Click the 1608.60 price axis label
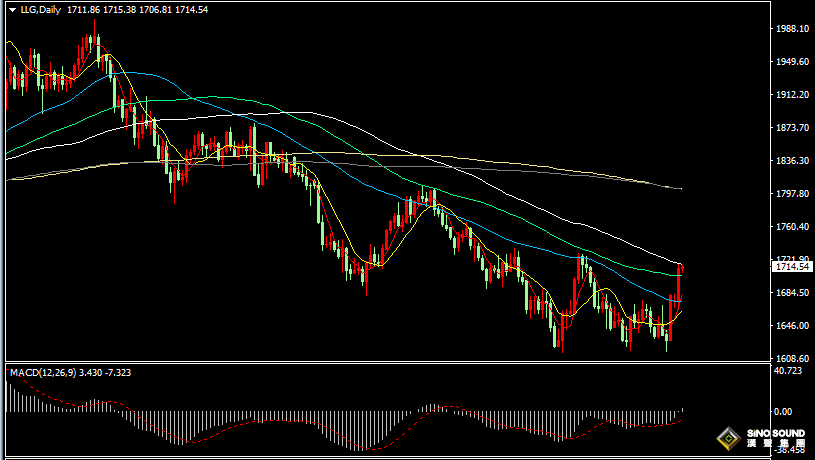The height and width of the screenshot is (460, 815). 790,358
